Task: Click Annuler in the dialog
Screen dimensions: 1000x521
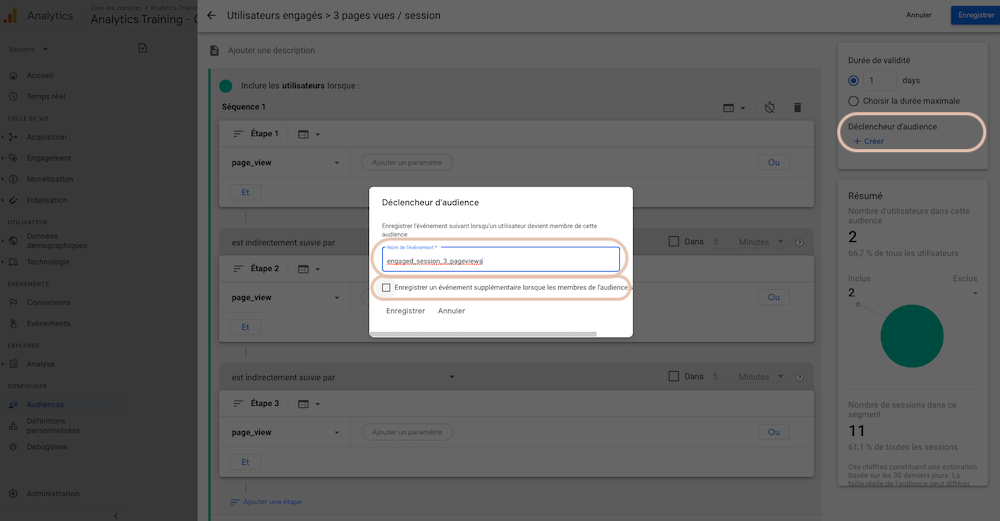Action: pos(452,311)
